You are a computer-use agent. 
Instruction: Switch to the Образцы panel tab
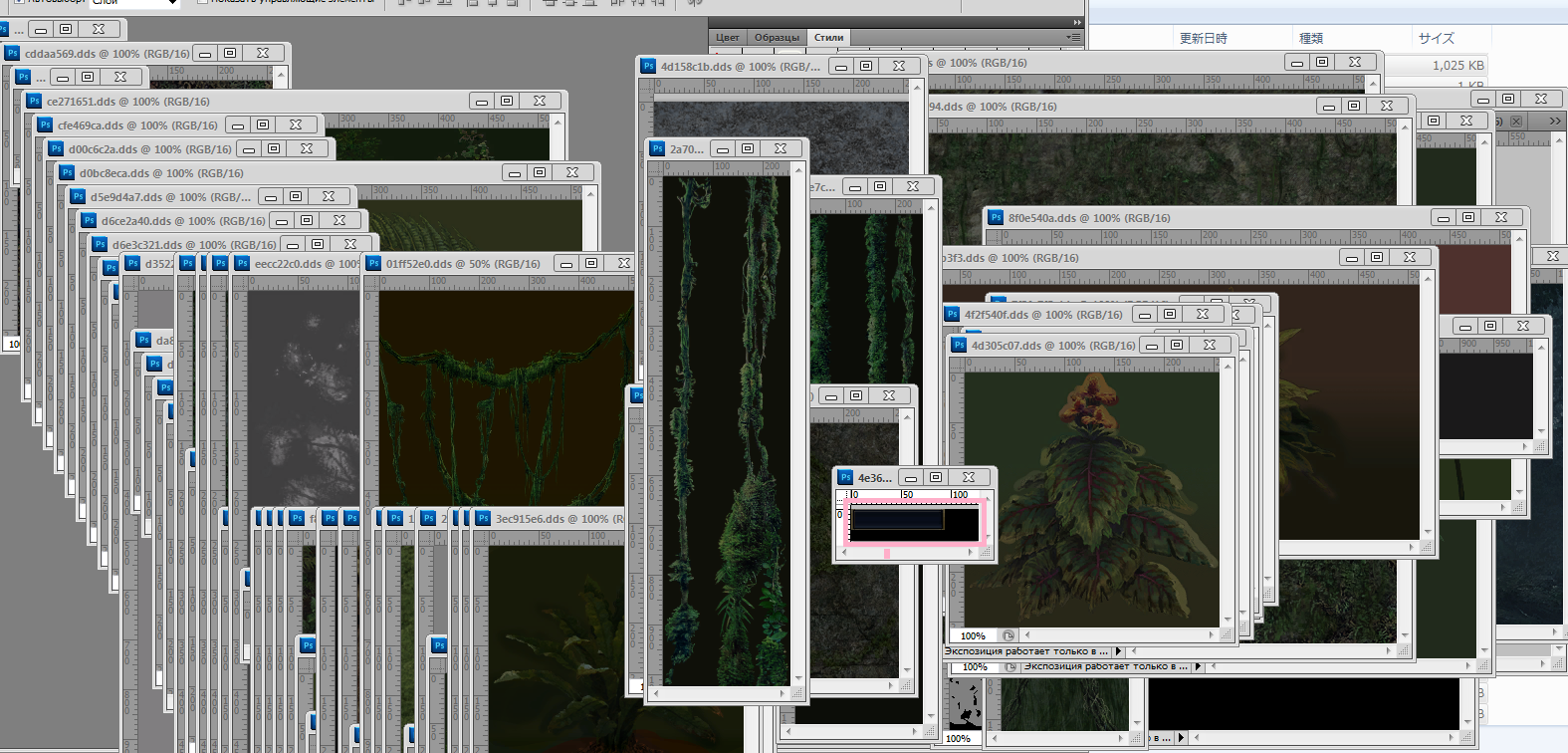[x=777, y=38]
